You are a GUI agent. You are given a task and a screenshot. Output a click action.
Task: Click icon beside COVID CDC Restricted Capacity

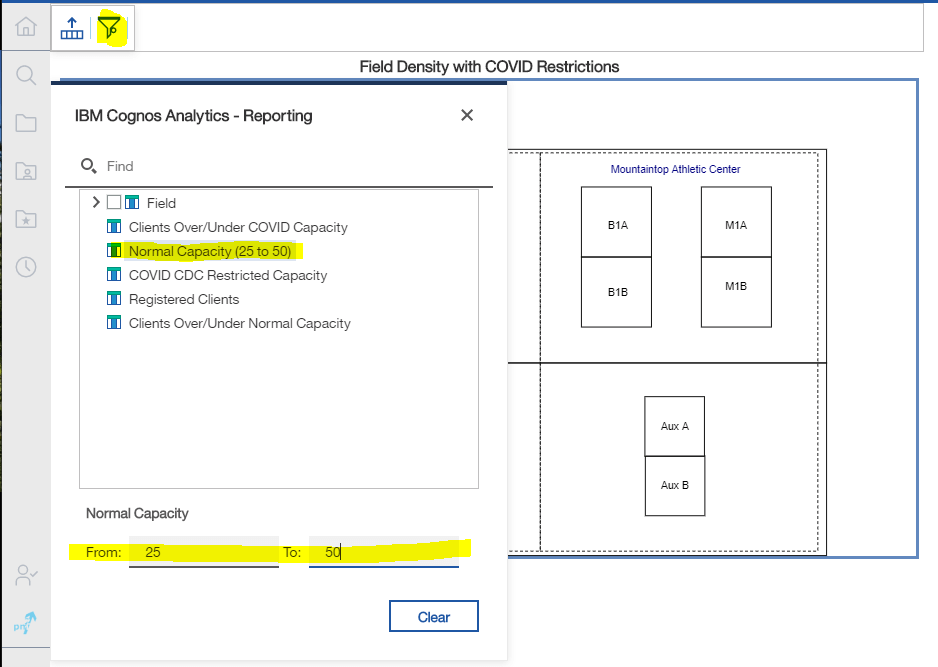(x=114, y=274)
